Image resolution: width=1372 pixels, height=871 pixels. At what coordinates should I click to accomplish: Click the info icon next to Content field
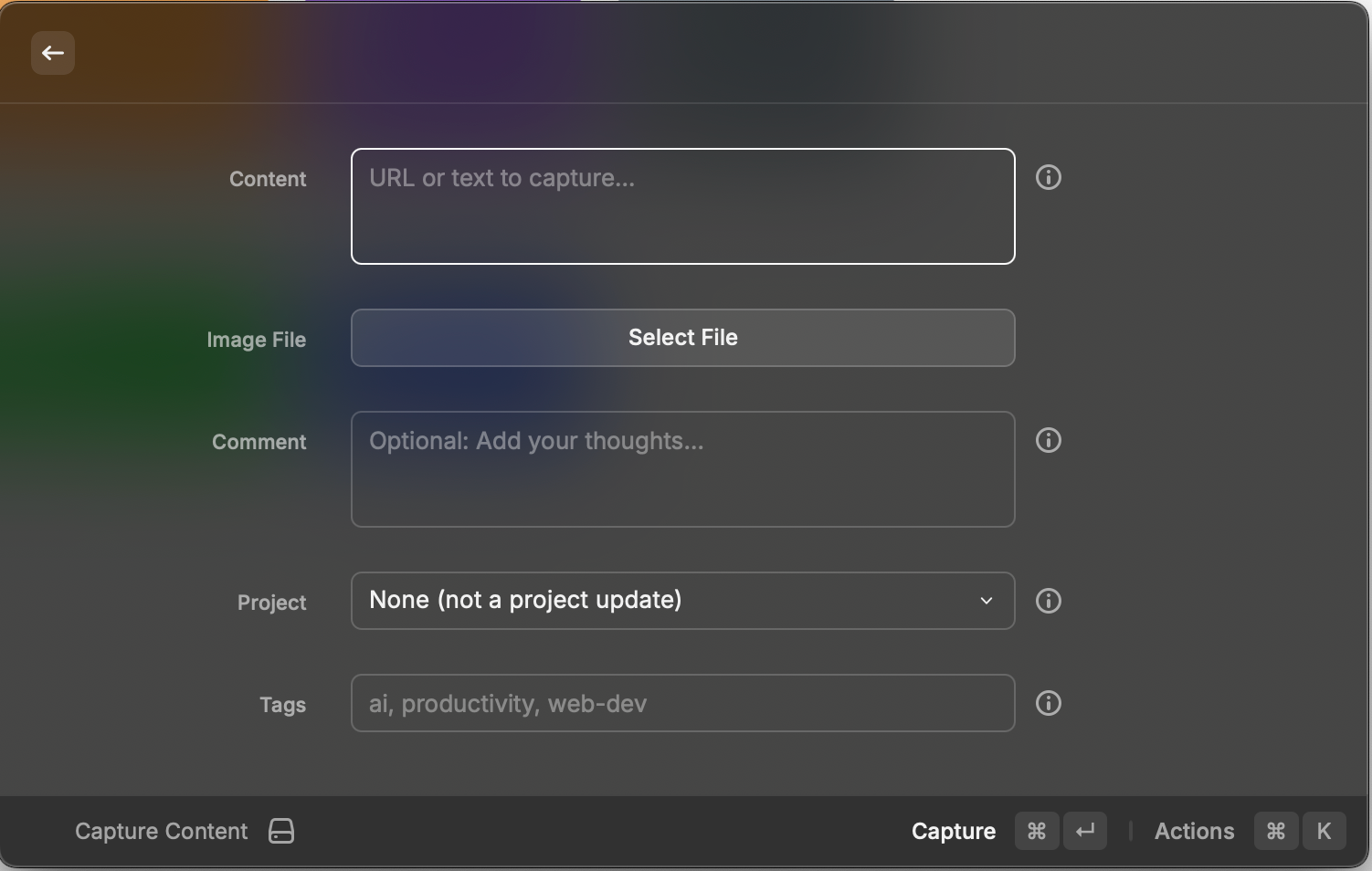click(1049, 178)
